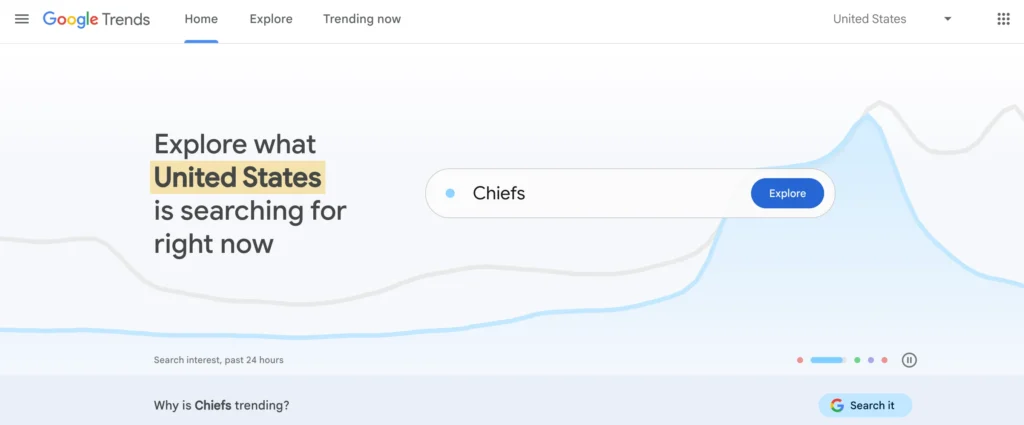Jump to the green carousel dot
Image resolution: width=1024 pixels, height=425 pixels.
point(857,360)
